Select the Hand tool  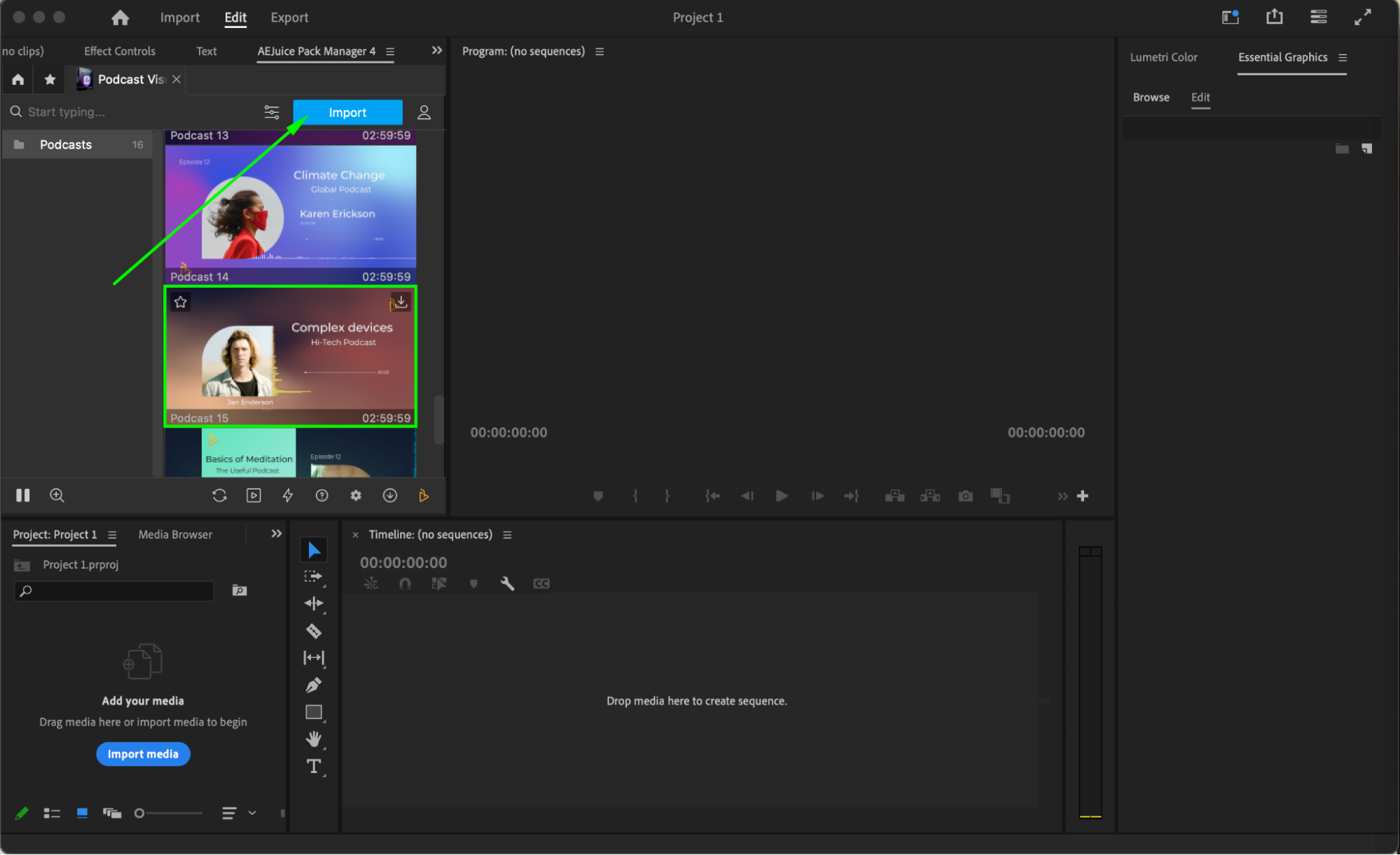click(314, 739)
